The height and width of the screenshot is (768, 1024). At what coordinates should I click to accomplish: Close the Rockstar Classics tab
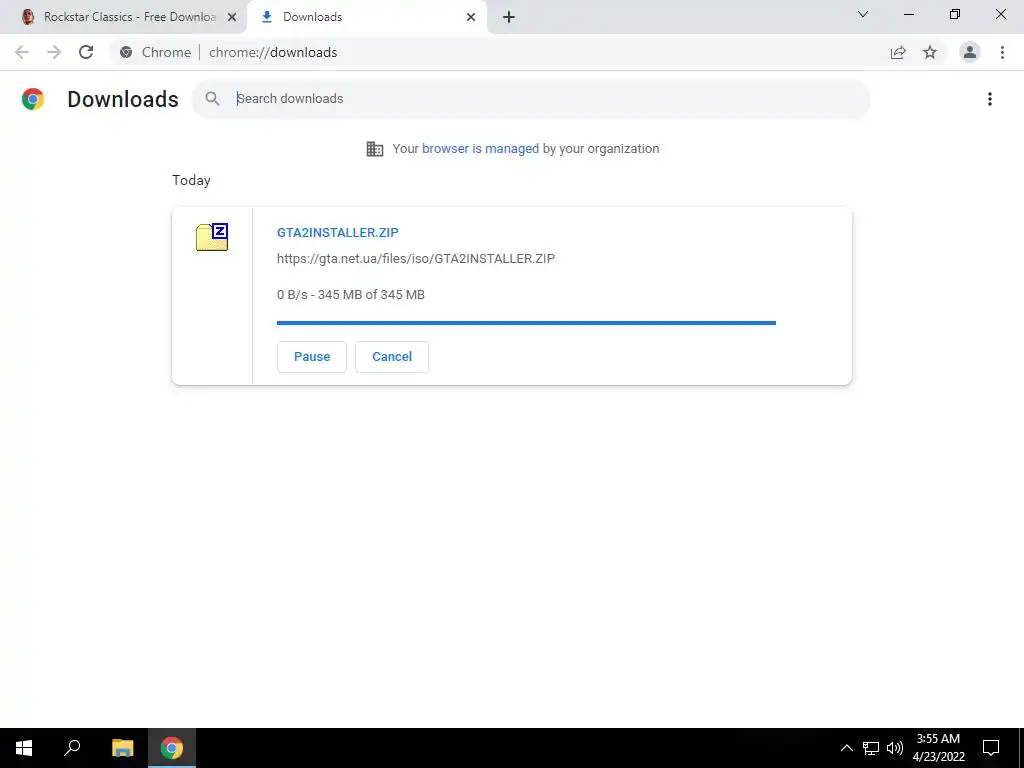click(x=232, y=17)
